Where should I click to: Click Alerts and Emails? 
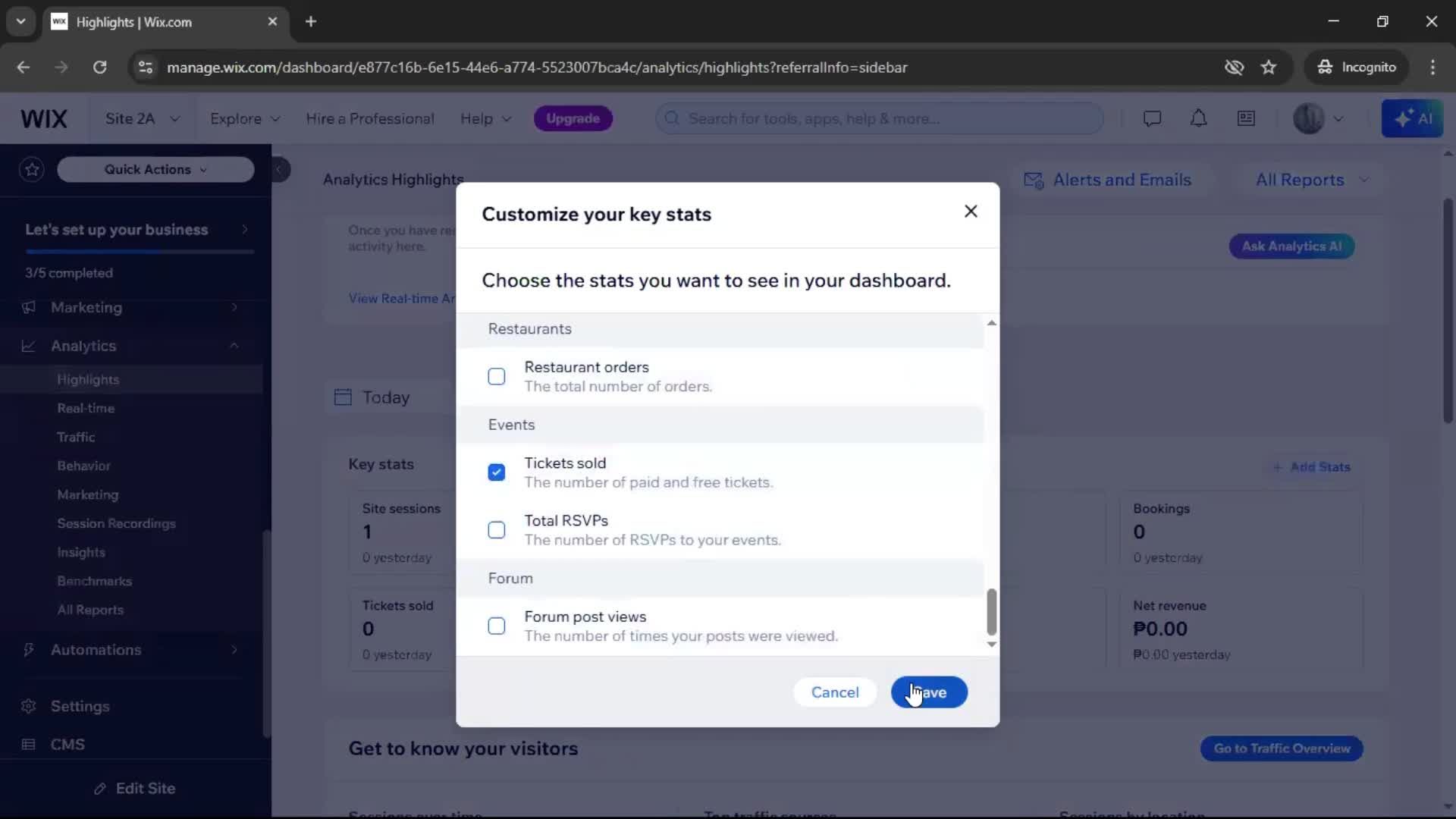click(x=1108, y=180)
